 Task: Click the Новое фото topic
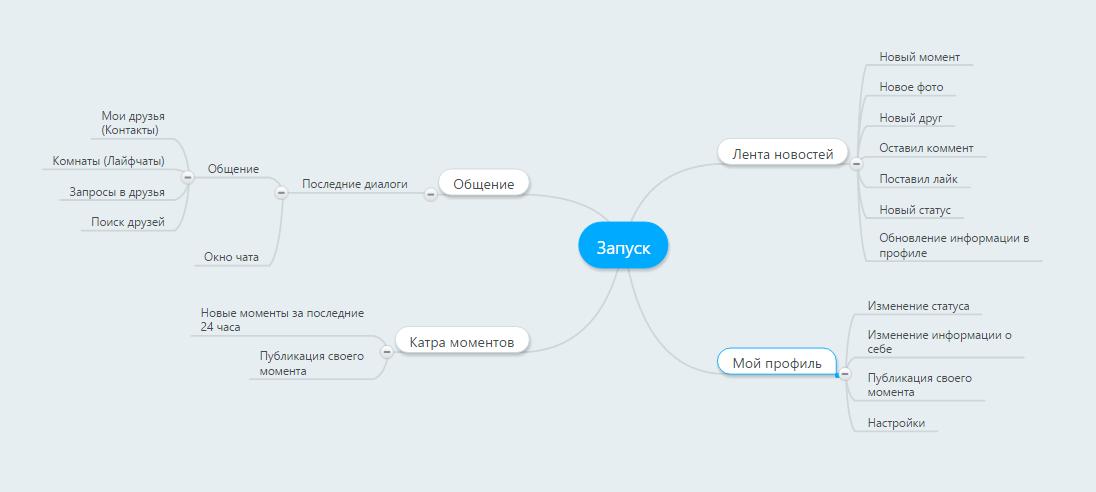click(911, 87)
